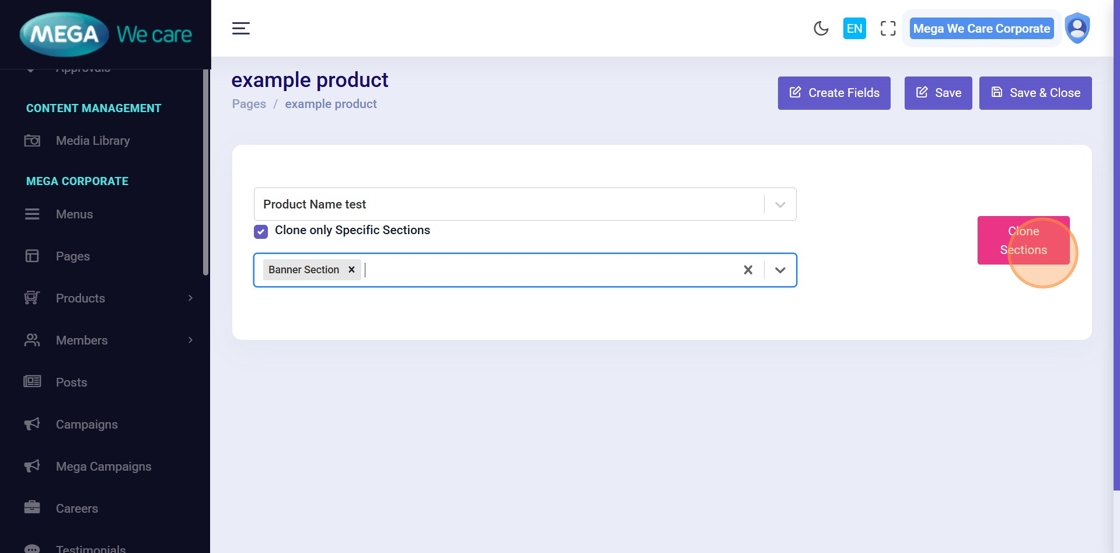This screenshot has width=1120, height=553.
Task: Expand the Members submenu arrow
Action: tap(190, 340)
